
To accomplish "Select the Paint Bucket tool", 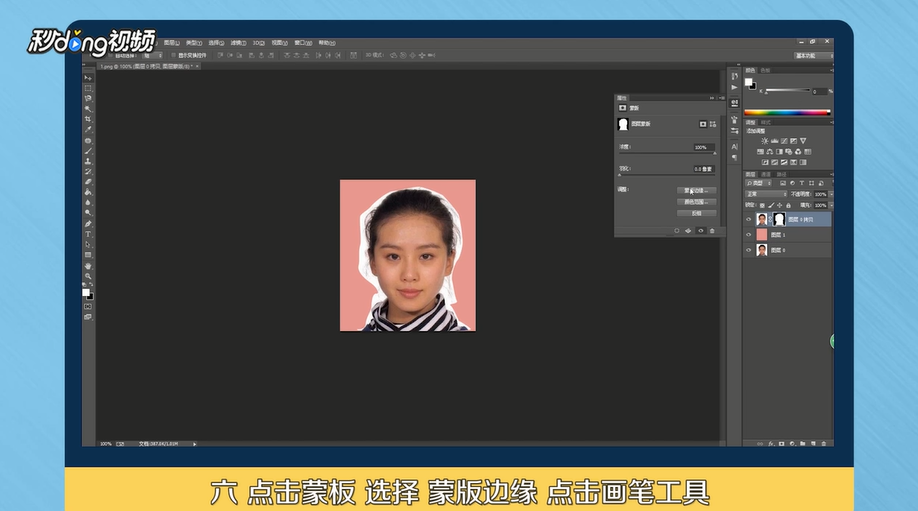I will pos(88,192).
